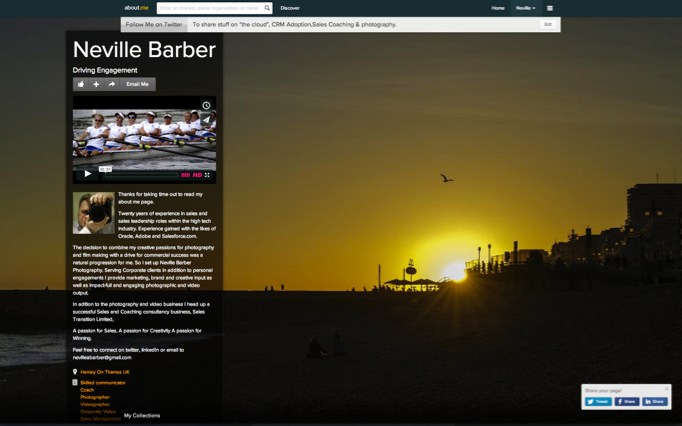The height and width of the screenshot is (426, 682).
Task: Open the Discover menu item
Action: click(290, 8)
